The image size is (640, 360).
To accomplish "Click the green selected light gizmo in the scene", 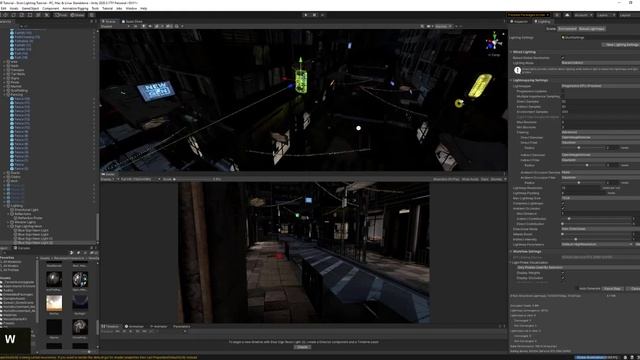I will coord(301,81).
